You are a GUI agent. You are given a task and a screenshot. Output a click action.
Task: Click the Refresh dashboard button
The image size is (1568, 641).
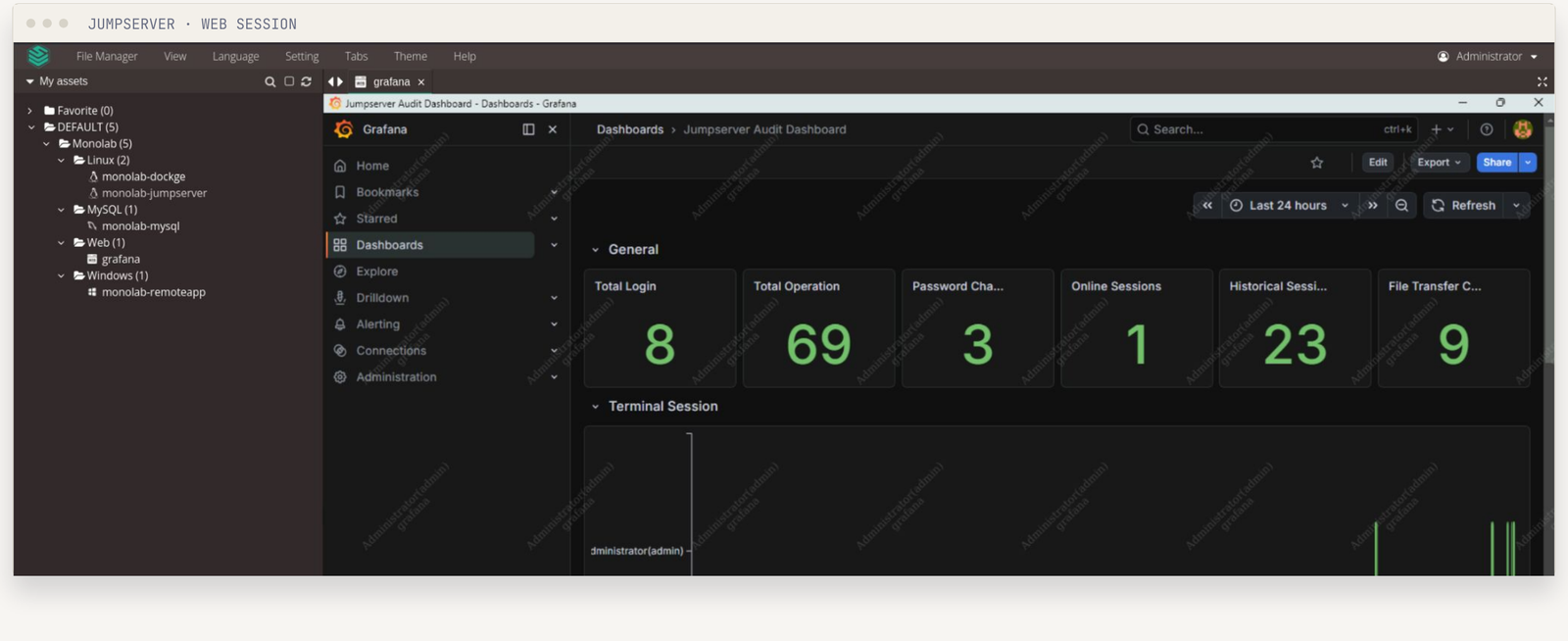1463,206
